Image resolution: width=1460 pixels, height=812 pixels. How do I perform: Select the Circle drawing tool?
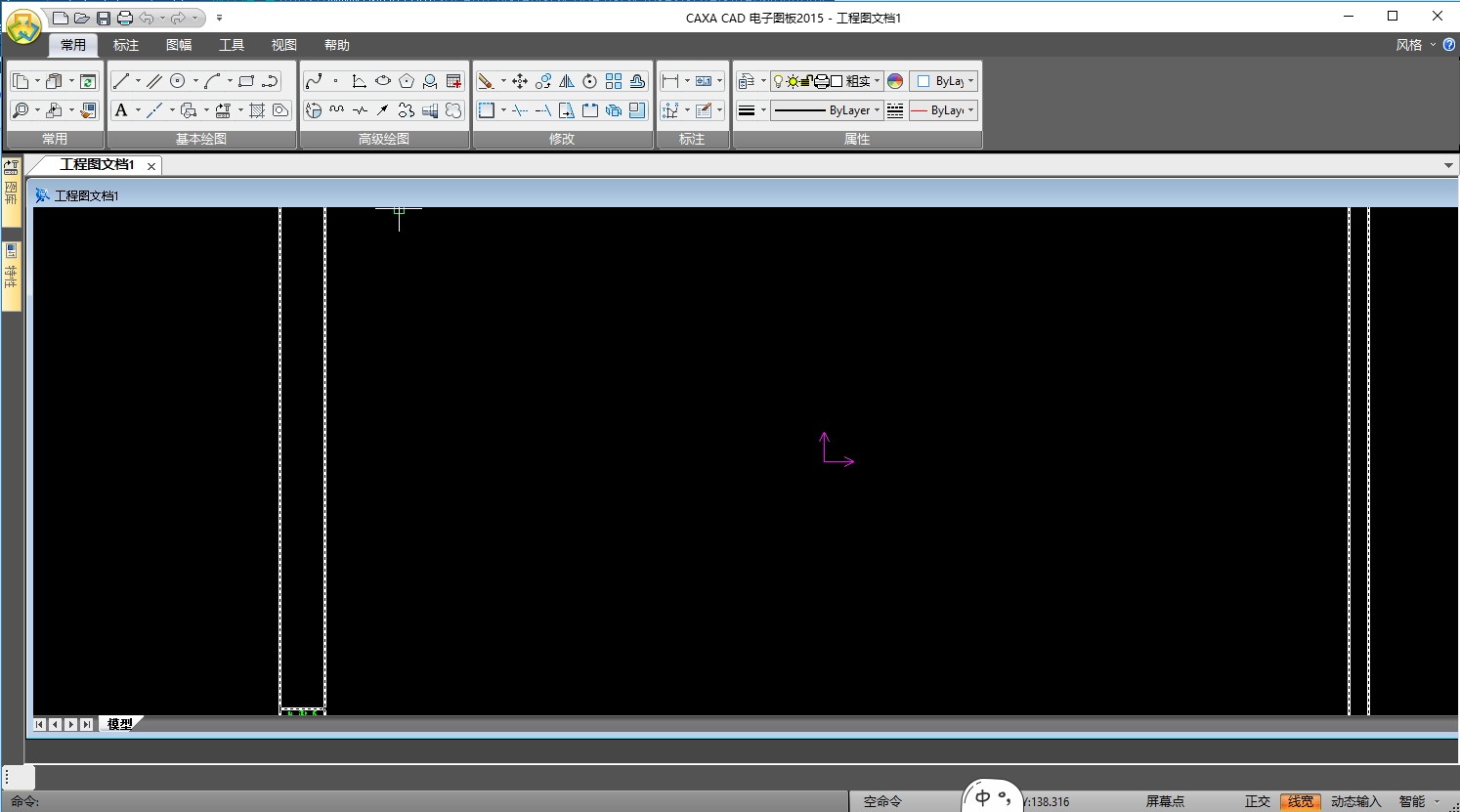click(178, 81)
